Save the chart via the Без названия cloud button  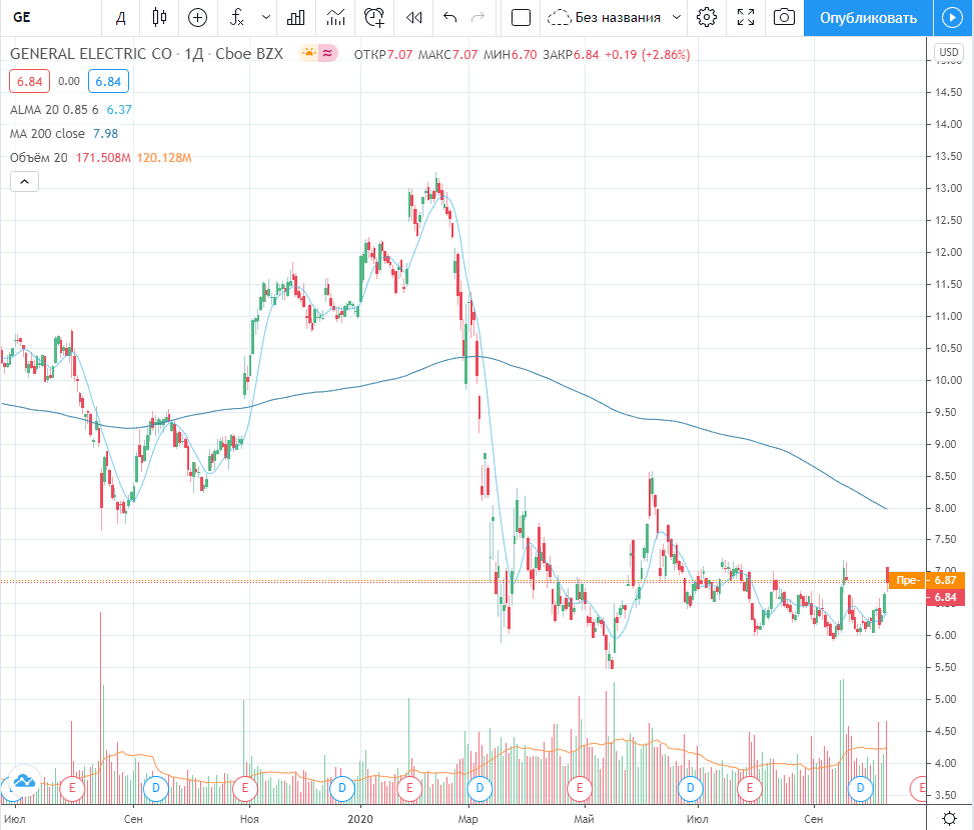[604, 17]
